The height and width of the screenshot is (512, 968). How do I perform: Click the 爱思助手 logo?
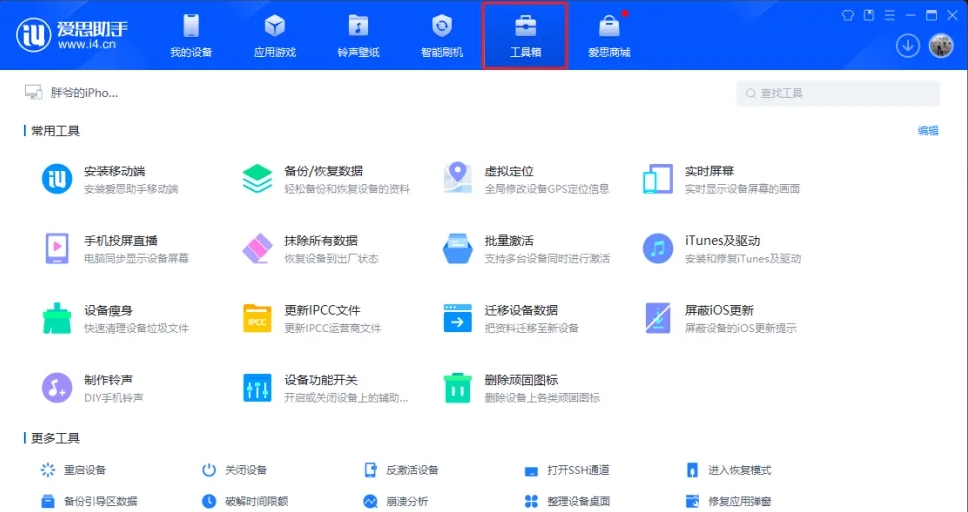72,35
